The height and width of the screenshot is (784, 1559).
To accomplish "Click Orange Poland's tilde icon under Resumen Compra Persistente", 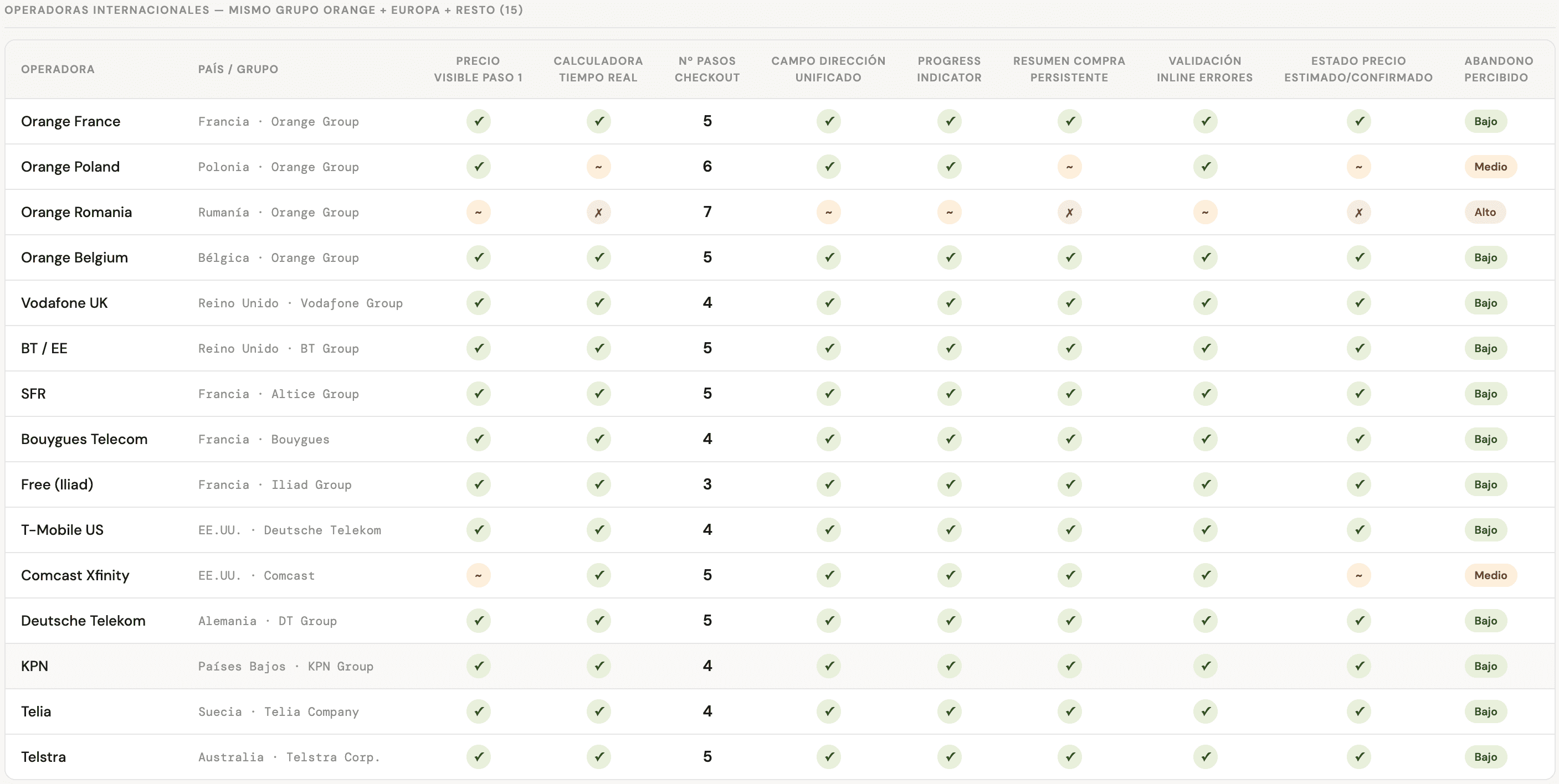I will pos(1069,166).
